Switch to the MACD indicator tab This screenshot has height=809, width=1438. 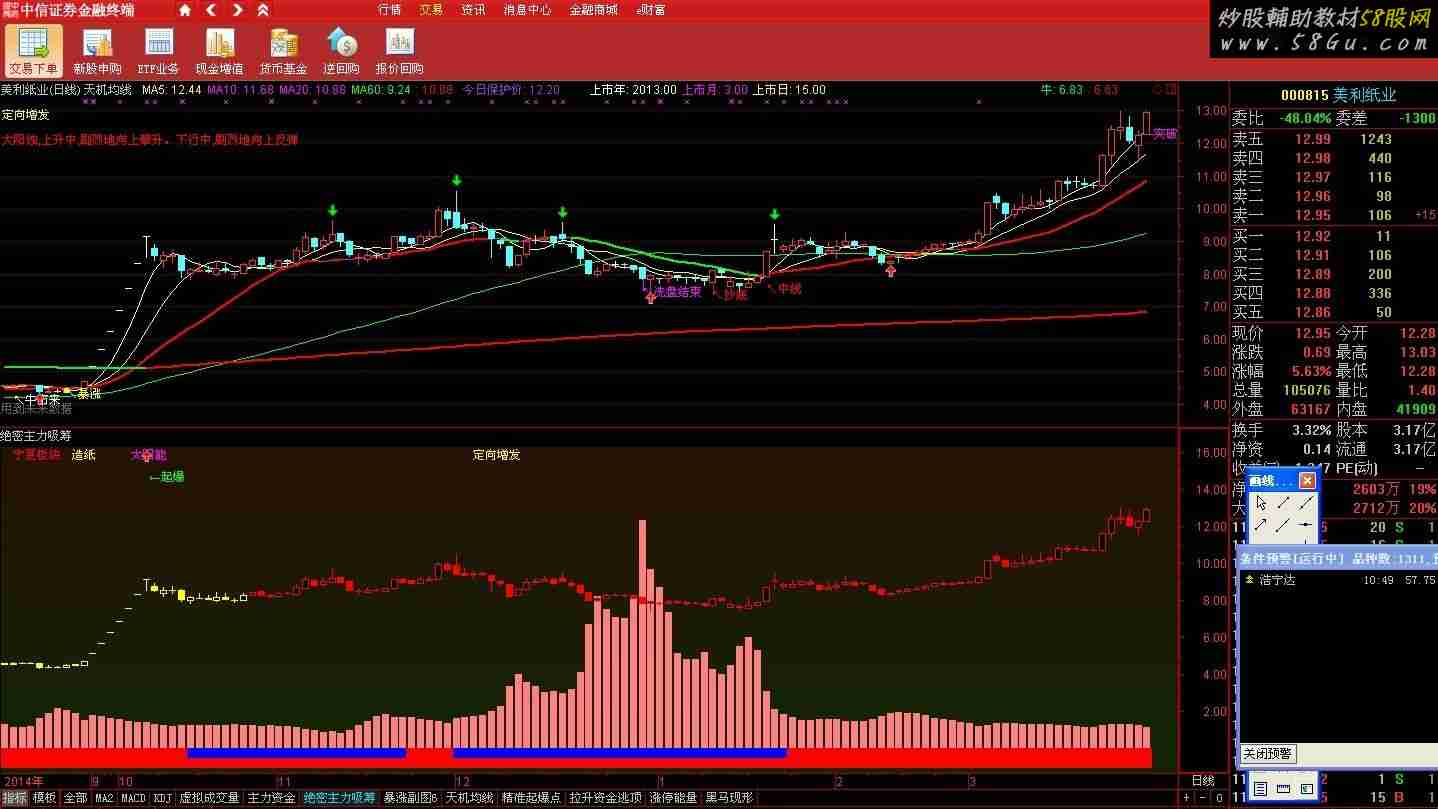point(133,798)
